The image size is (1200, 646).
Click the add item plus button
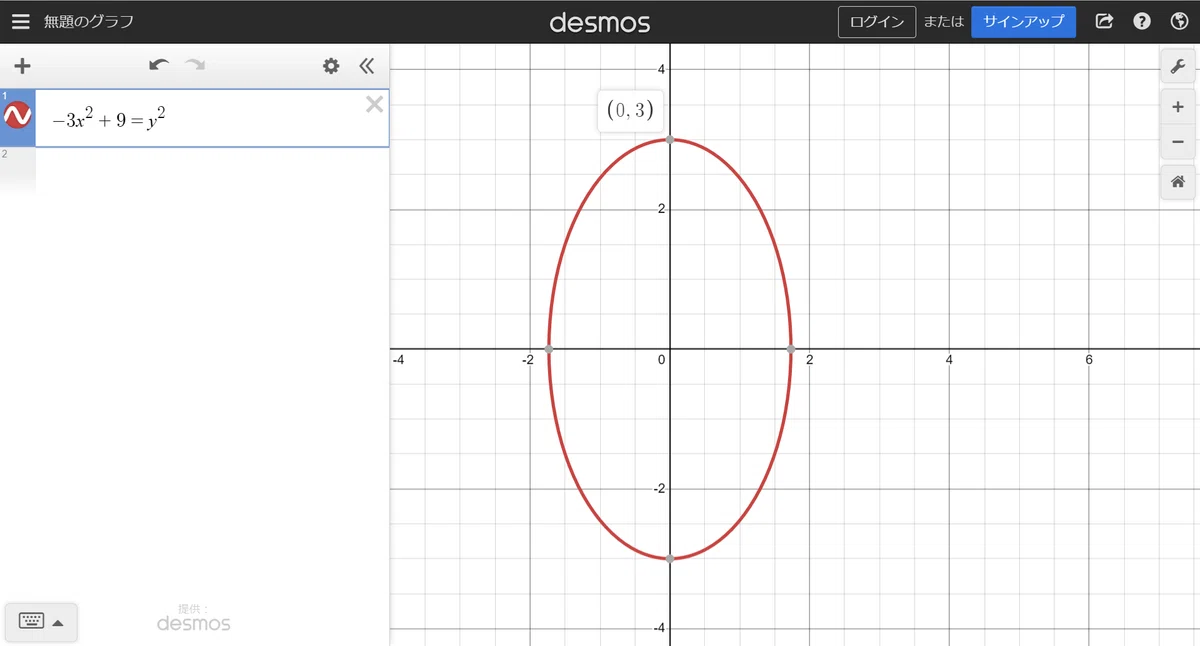[x=22, y=66]
